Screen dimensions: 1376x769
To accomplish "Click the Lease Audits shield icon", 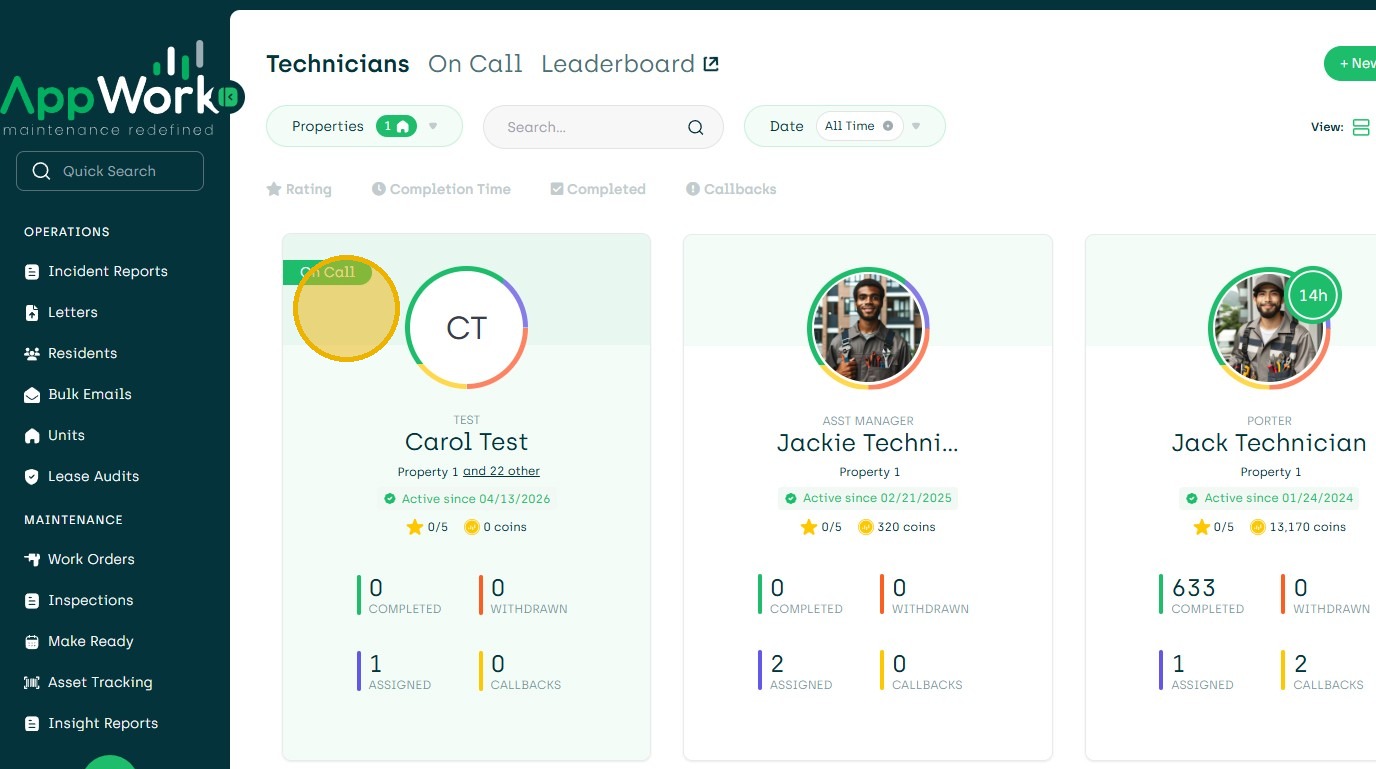I will (32, 477).
